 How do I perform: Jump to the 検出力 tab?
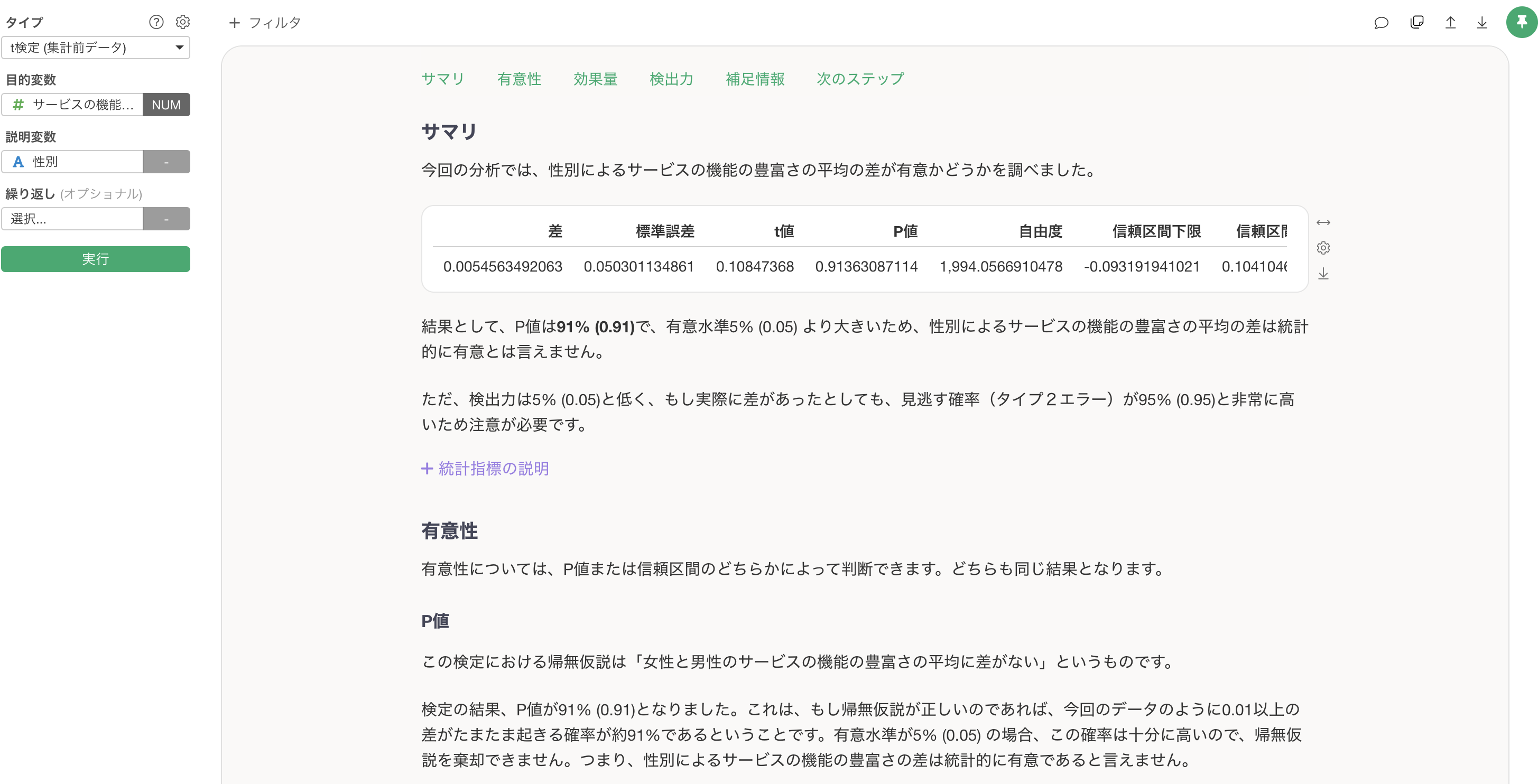pyautogui.click(x=671, y=79)
